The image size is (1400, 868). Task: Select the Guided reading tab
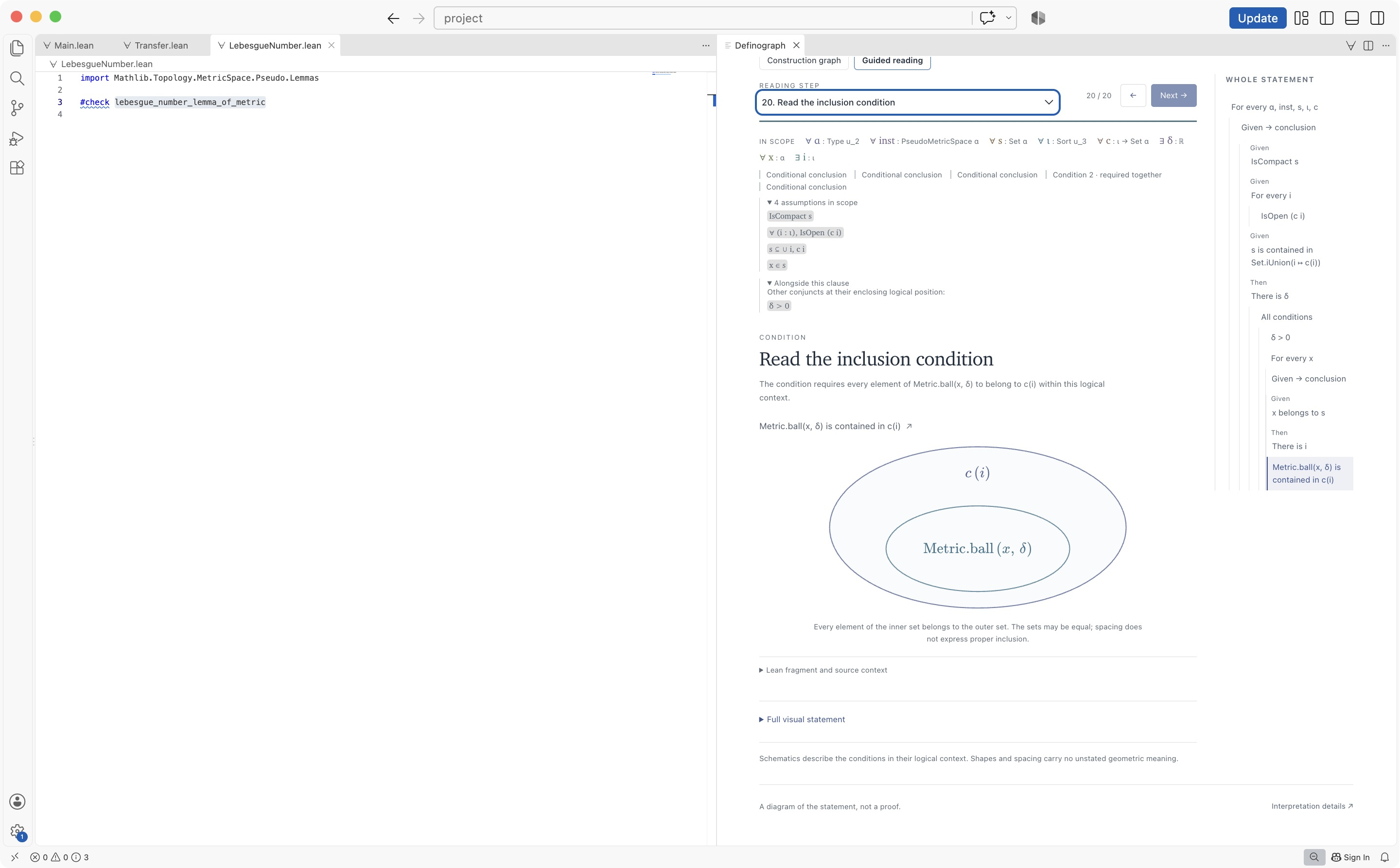click(x=892, y=60)
